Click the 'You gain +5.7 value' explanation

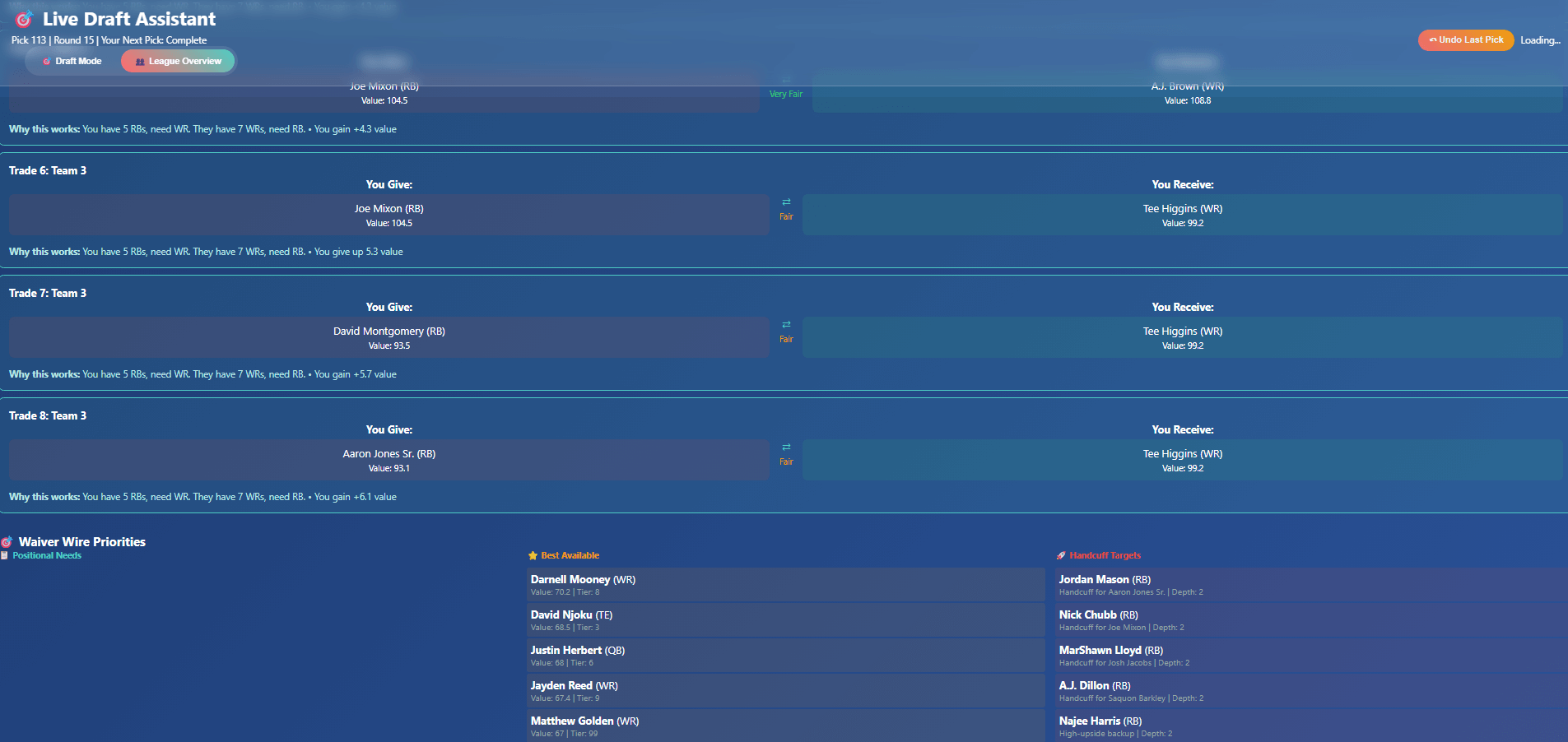pyautogui.click(x=356, y=374)
